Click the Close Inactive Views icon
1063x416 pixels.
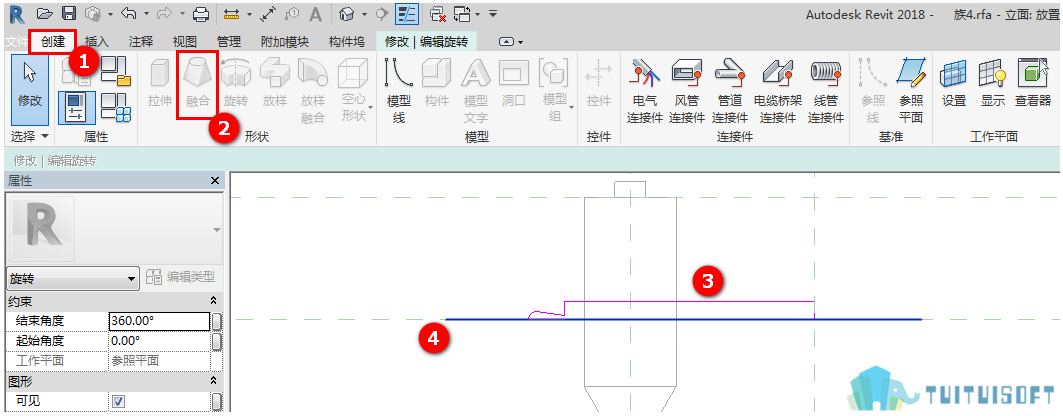(439, 14)
